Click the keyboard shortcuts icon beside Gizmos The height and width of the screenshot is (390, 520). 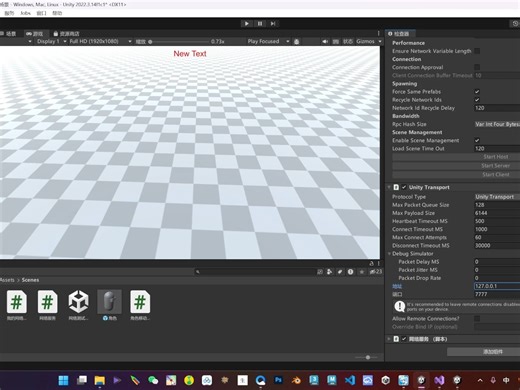[x=336, y=42]
